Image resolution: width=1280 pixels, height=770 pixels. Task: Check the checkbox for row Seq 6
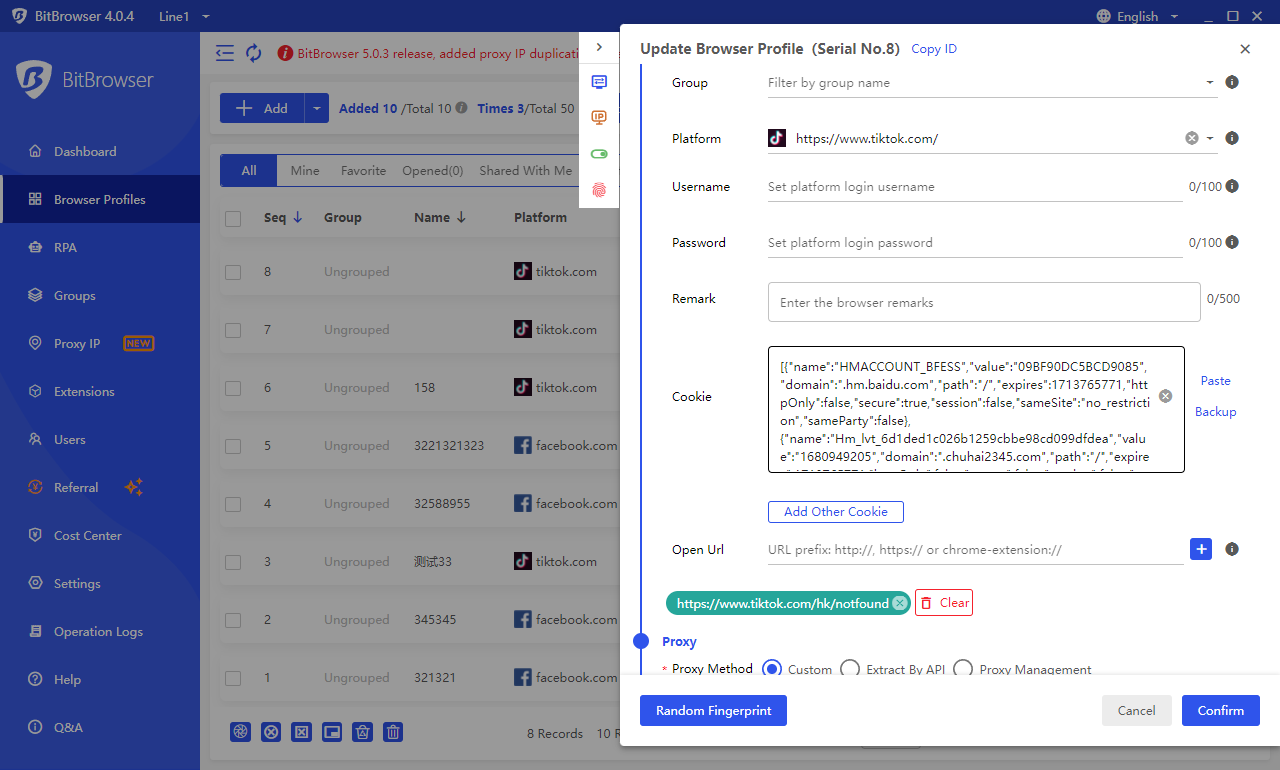click(233, 388)
